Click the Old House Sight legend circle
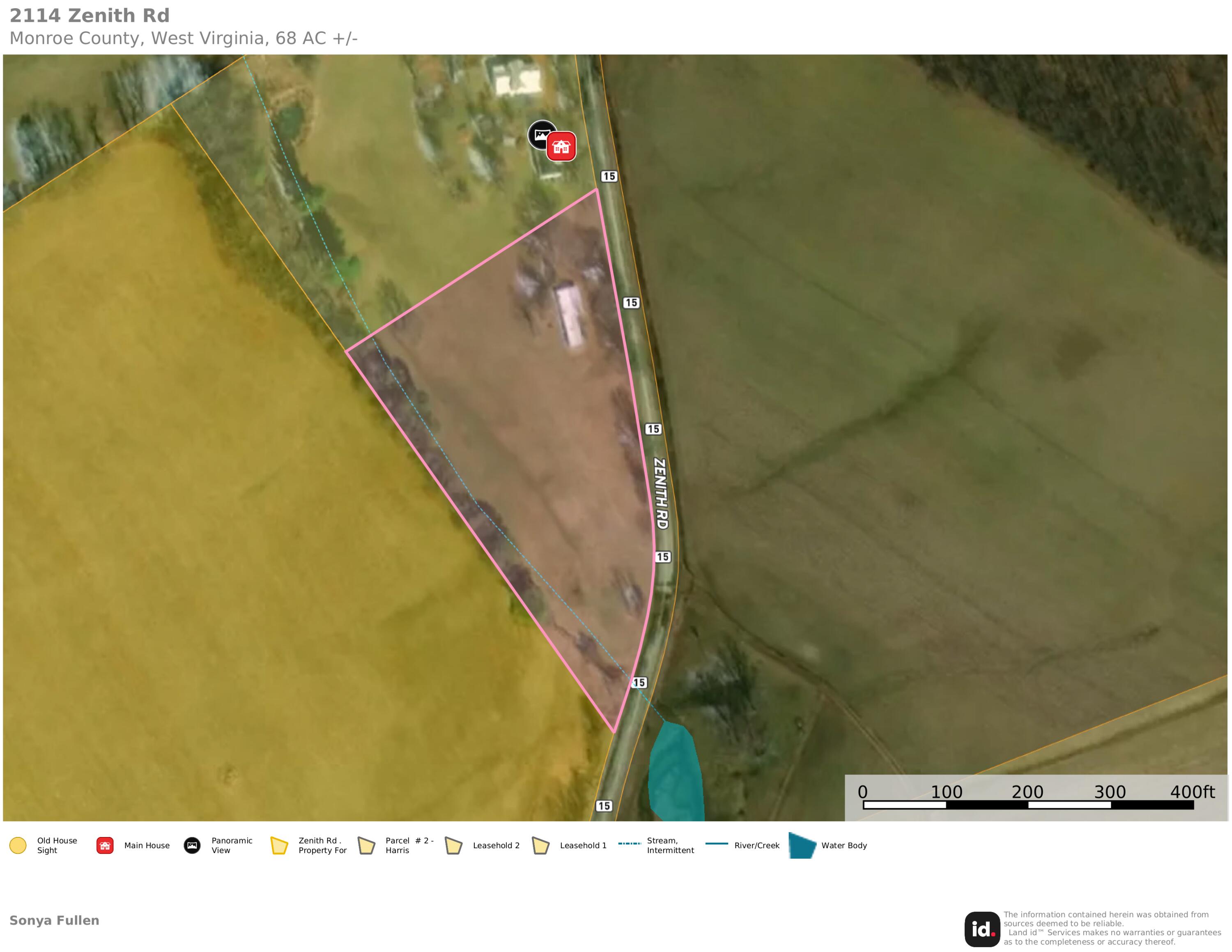 pyautogui.click(x=18, y=845)
